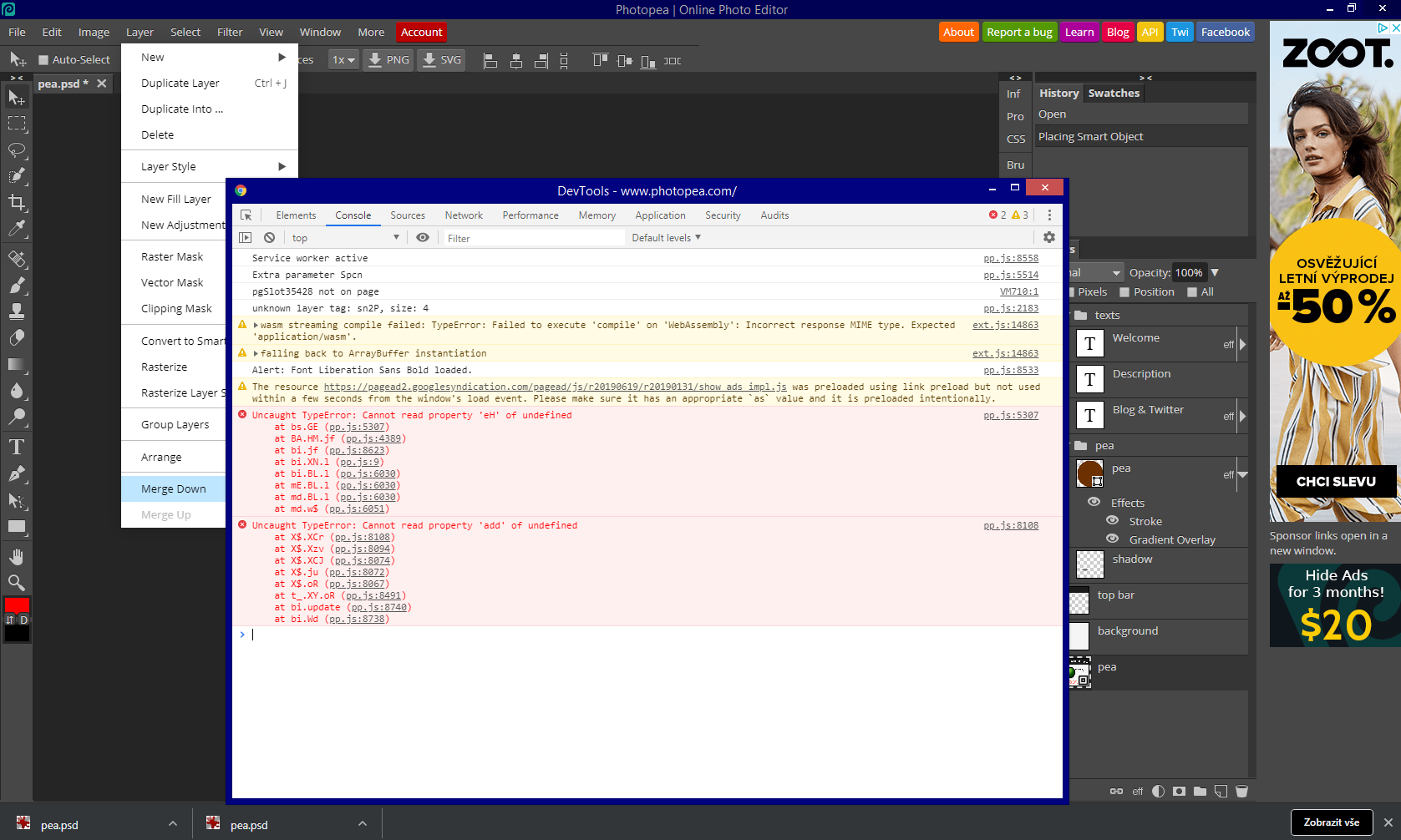The image size is (1401, 840).
Task: Check the Position checkbox
Action: pyautogui.click(x=1126, y=291)
